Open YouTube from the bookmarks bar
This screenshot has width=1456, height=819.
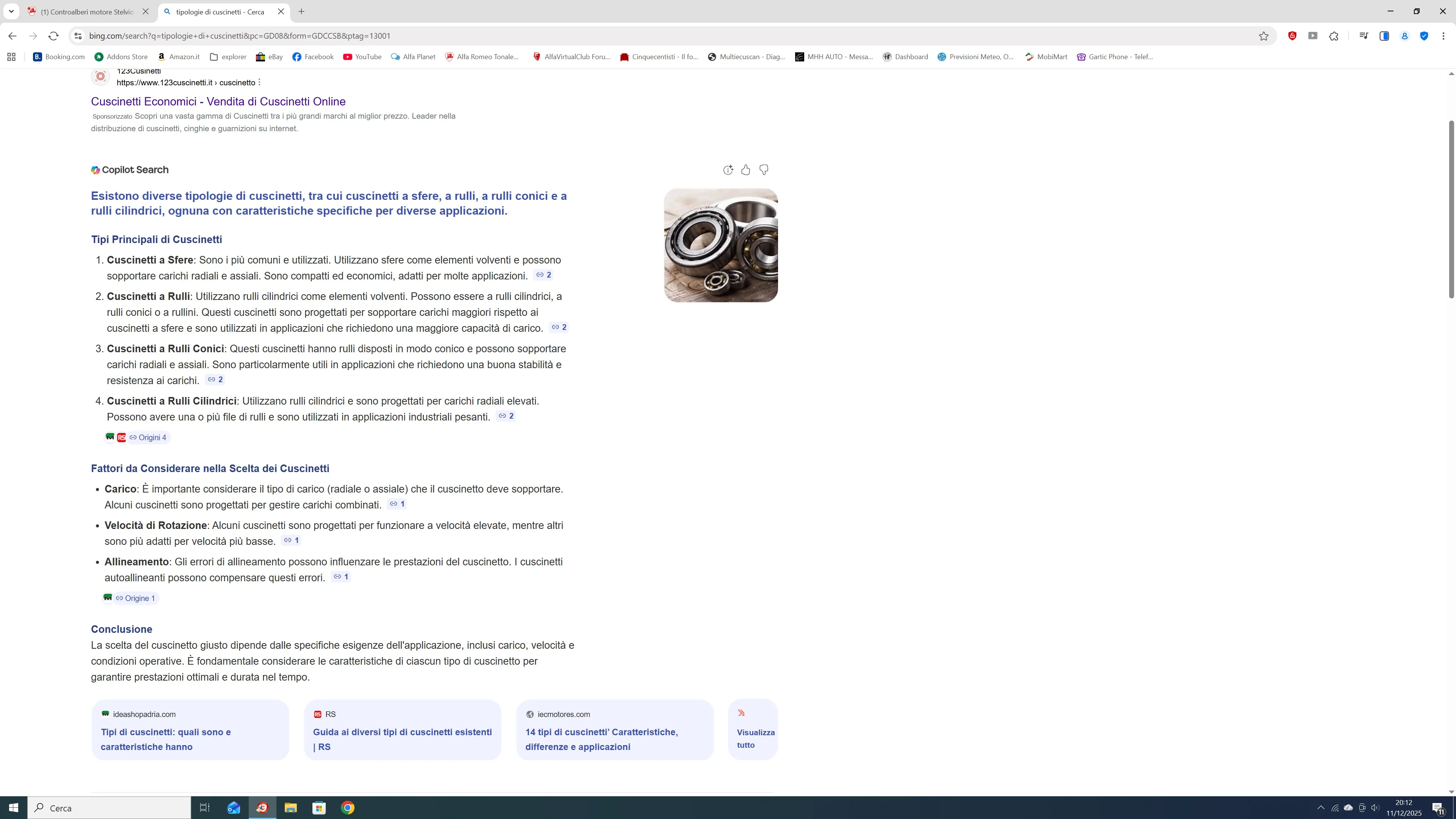[x=362, y=56]
